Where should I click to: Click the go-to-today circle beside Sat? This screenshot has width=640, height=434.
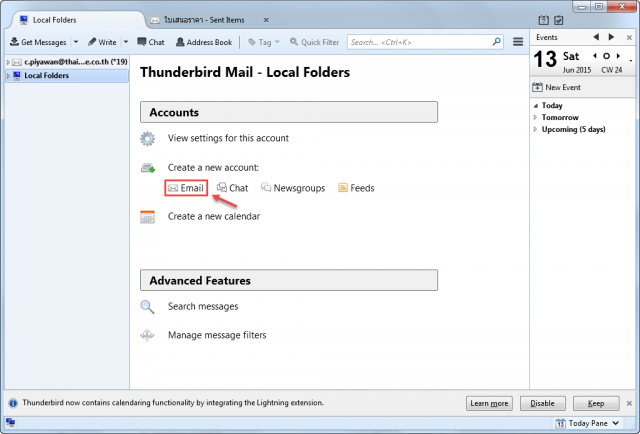tap(607, 56)
